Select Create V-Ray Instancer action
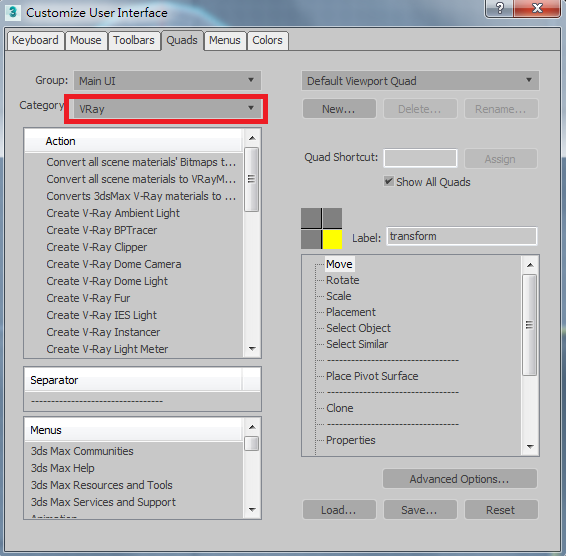This screenshot has width=566, height=556. [103, 332]
